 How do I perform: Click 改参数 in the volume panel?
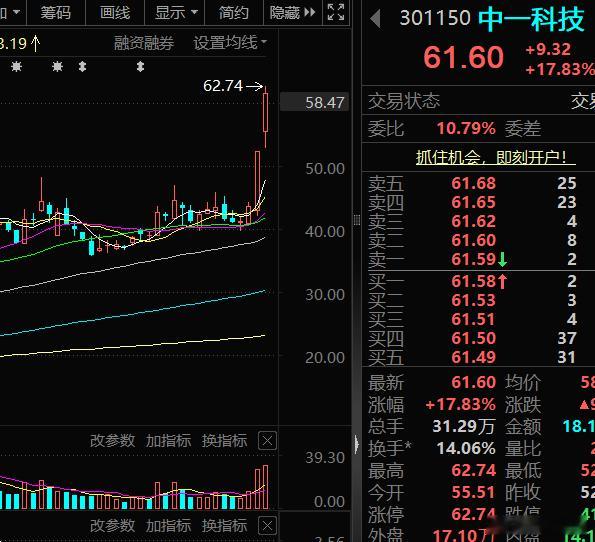tap(113, 441)
